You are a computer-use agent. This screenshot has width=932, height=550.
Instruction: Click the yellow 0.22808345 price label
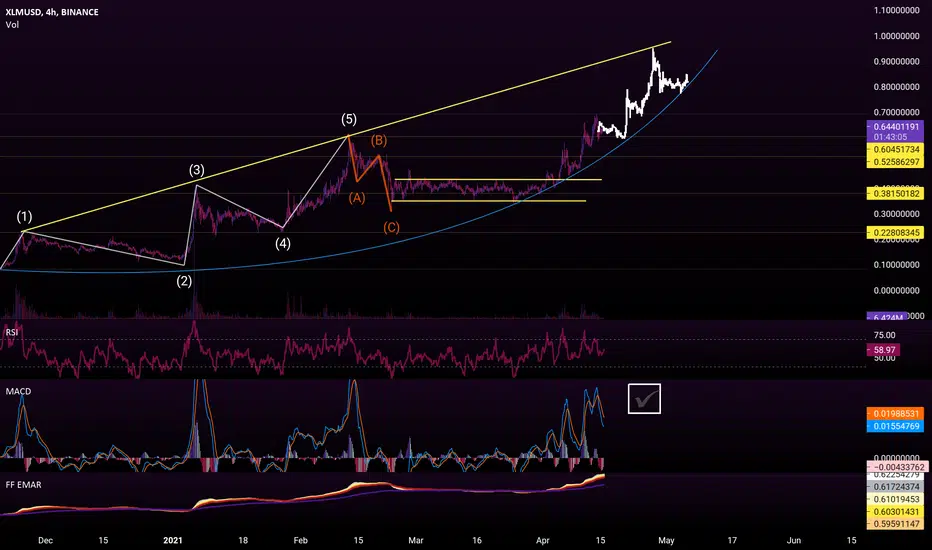pyautogui.click(x=895, y=232)
